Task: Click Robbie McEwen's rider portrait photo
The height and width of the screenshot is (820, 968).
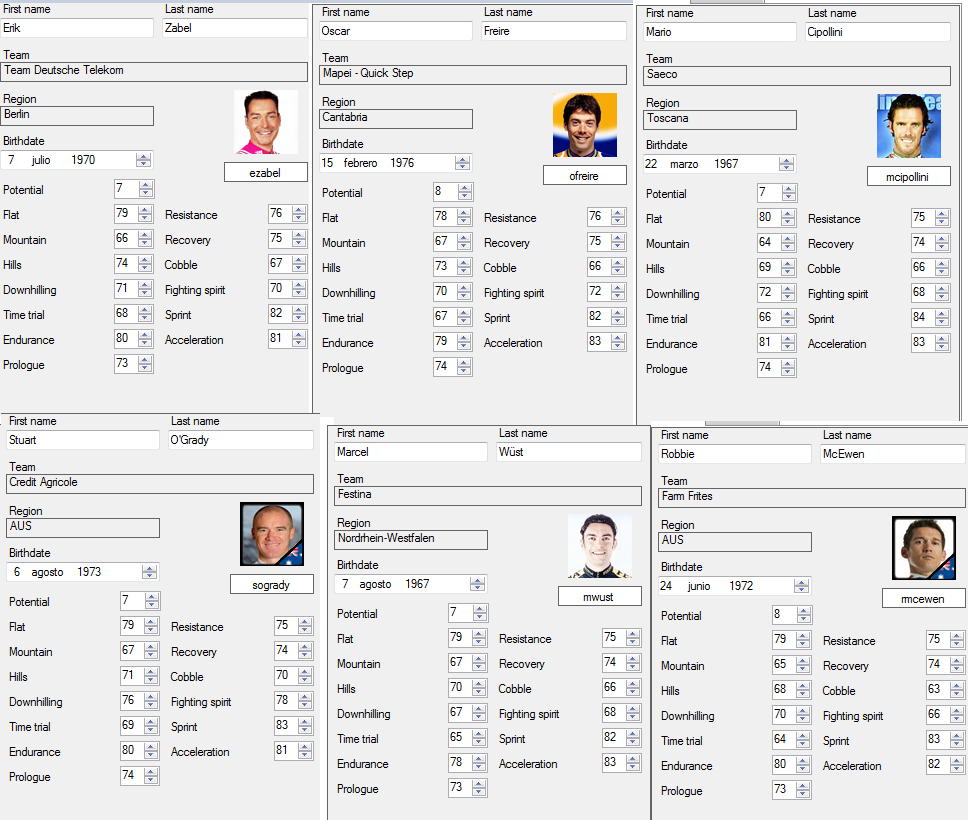Action: (x=924, y=548)
